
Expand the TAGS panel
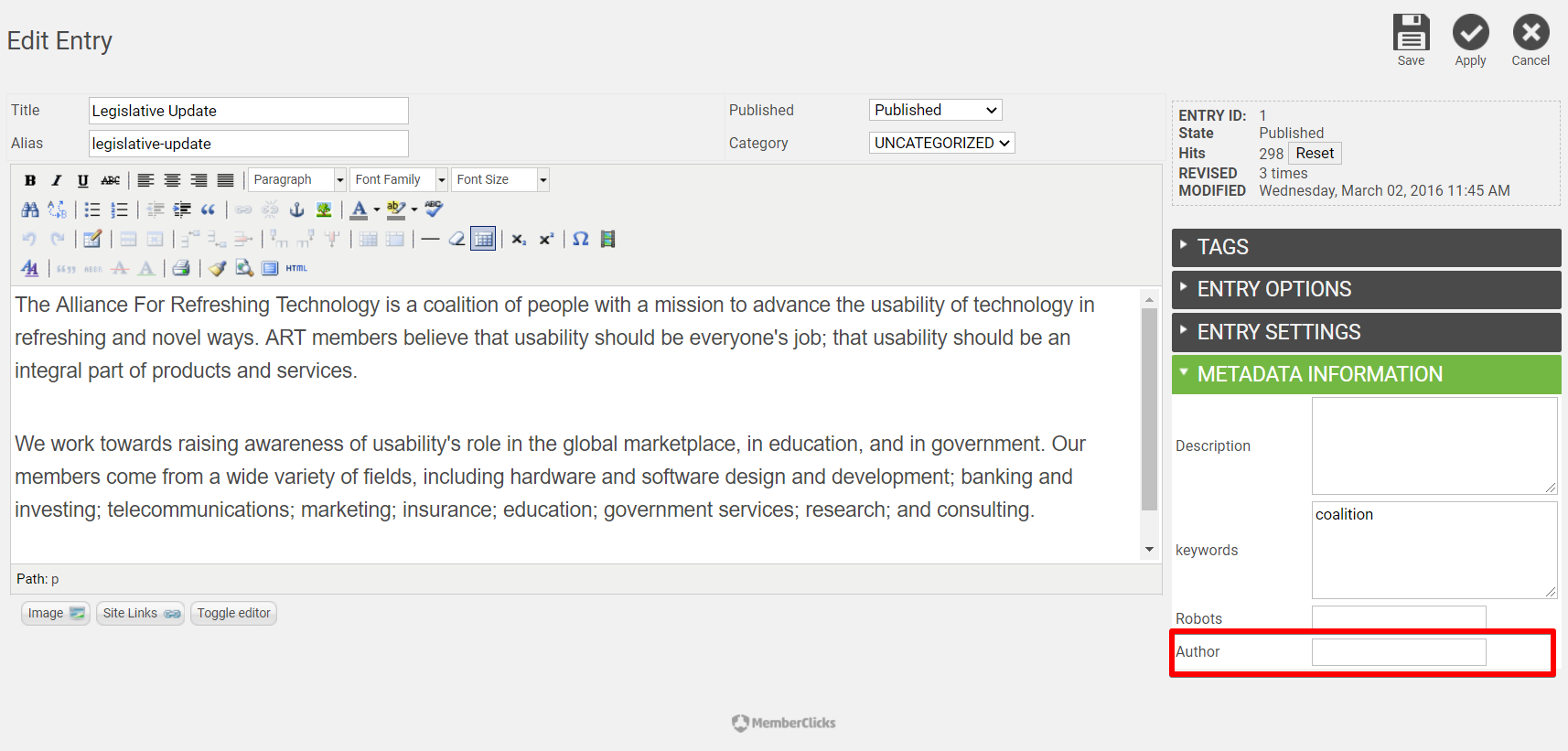(1366, 247)
